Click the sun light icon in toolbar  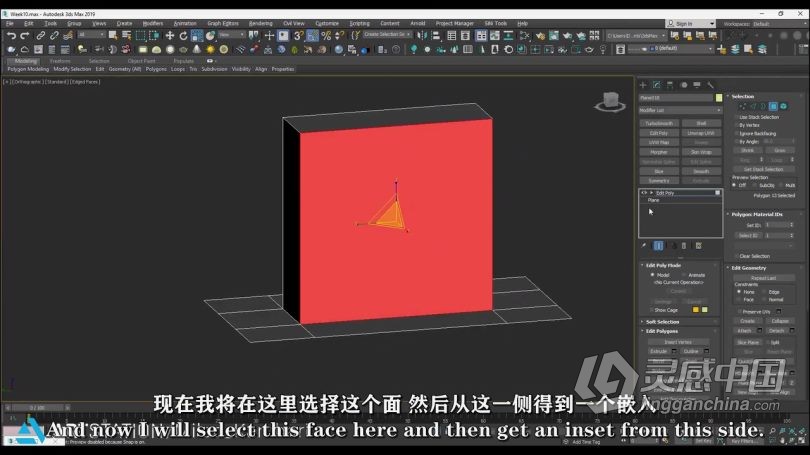[x=210, y=50]
